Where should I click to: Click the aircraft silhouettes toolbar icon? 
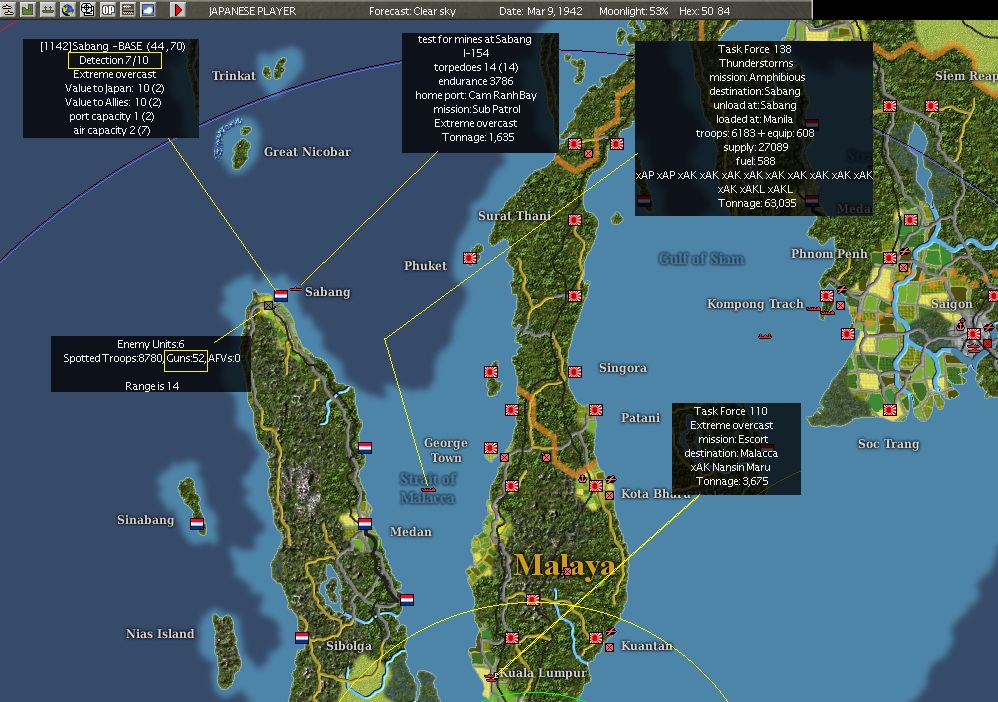pyautogui.click(x=8, y=10)
